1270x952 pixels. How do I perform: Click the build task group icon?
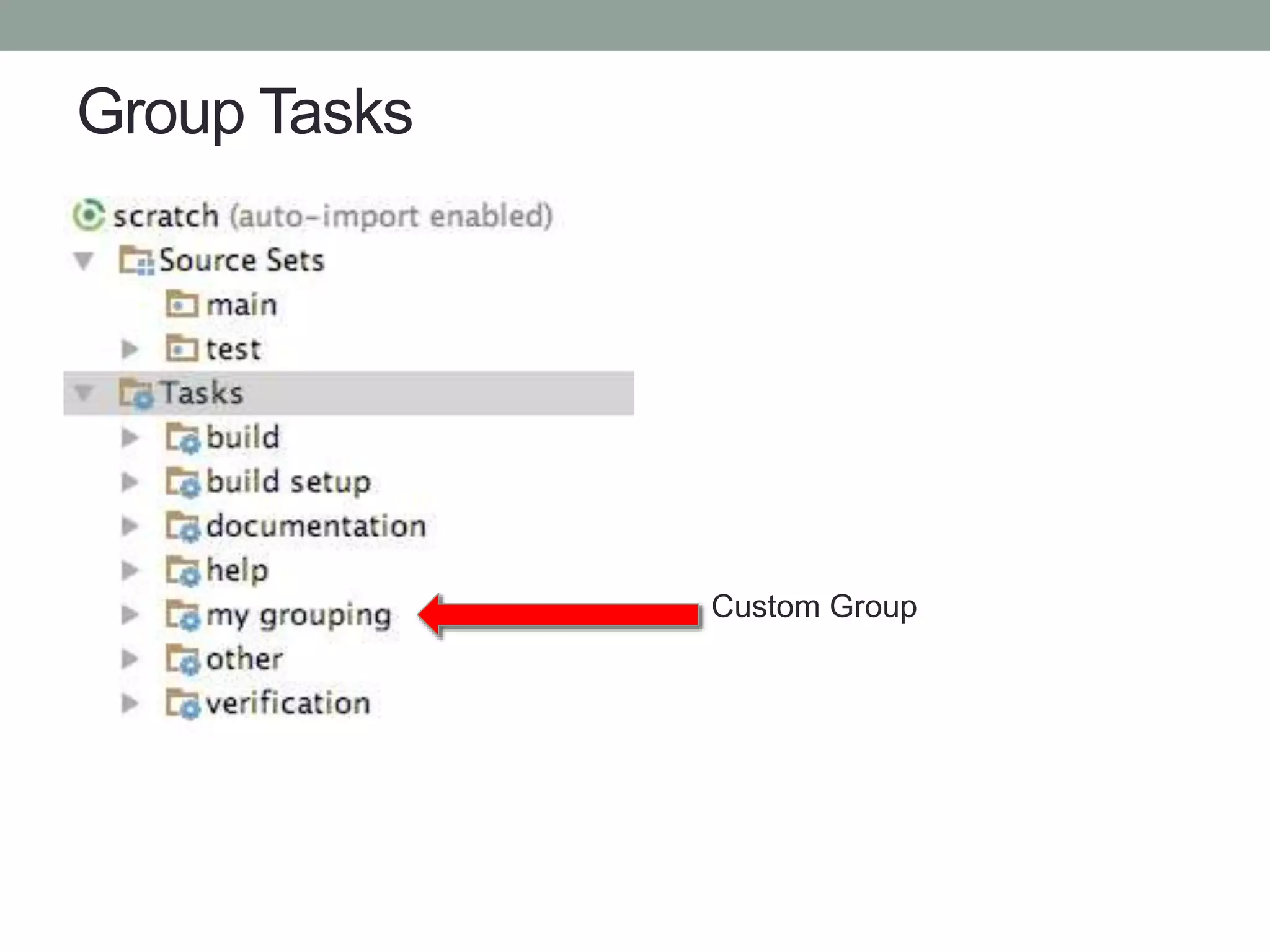(x=183, y=438)
